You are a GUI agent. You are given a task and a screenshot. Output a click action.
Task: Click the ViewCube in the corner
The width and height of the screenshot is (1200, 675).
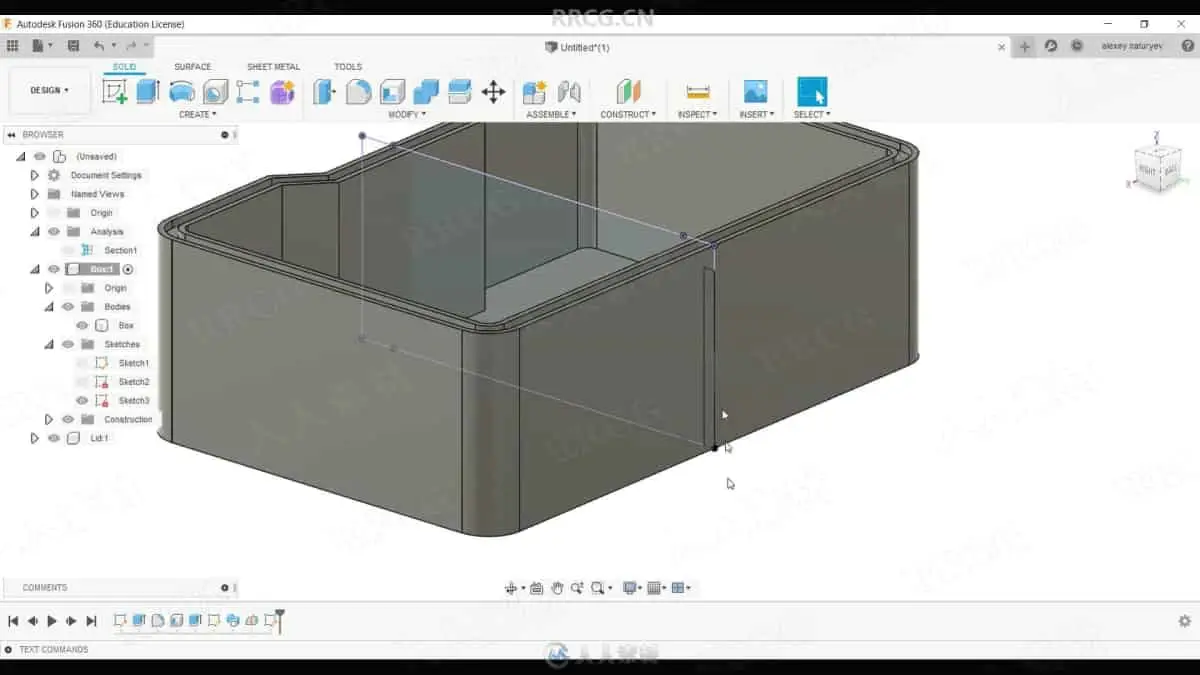(x=1157, y=166)
